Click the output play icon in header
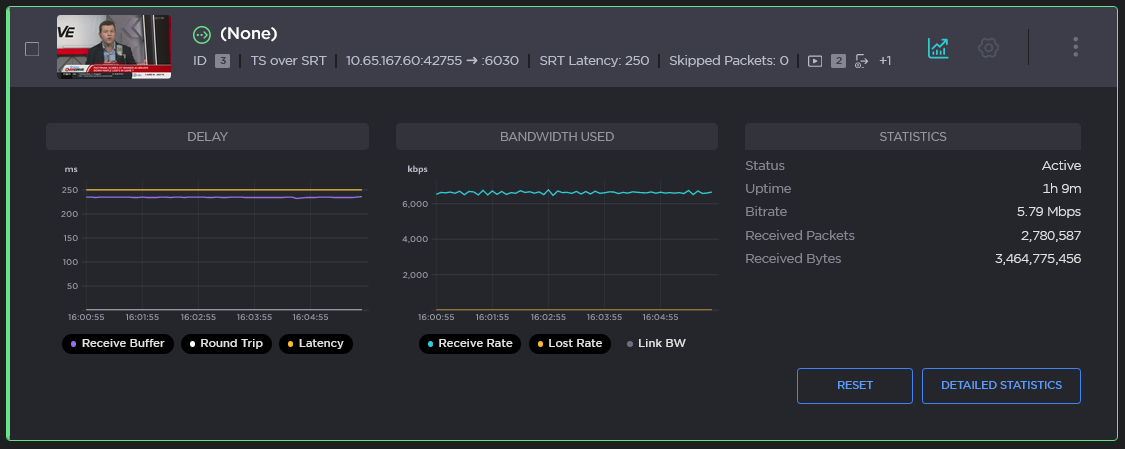 815,61
